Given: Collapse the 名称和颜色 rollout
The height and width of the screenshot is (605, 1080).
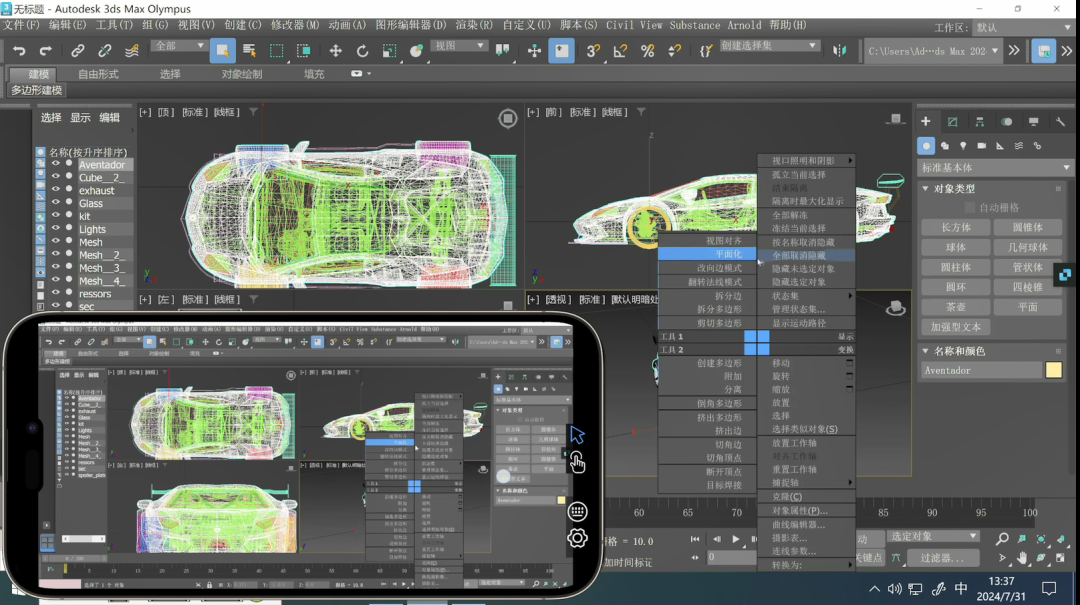Looking at the screenshot, I should click(926, 351).
